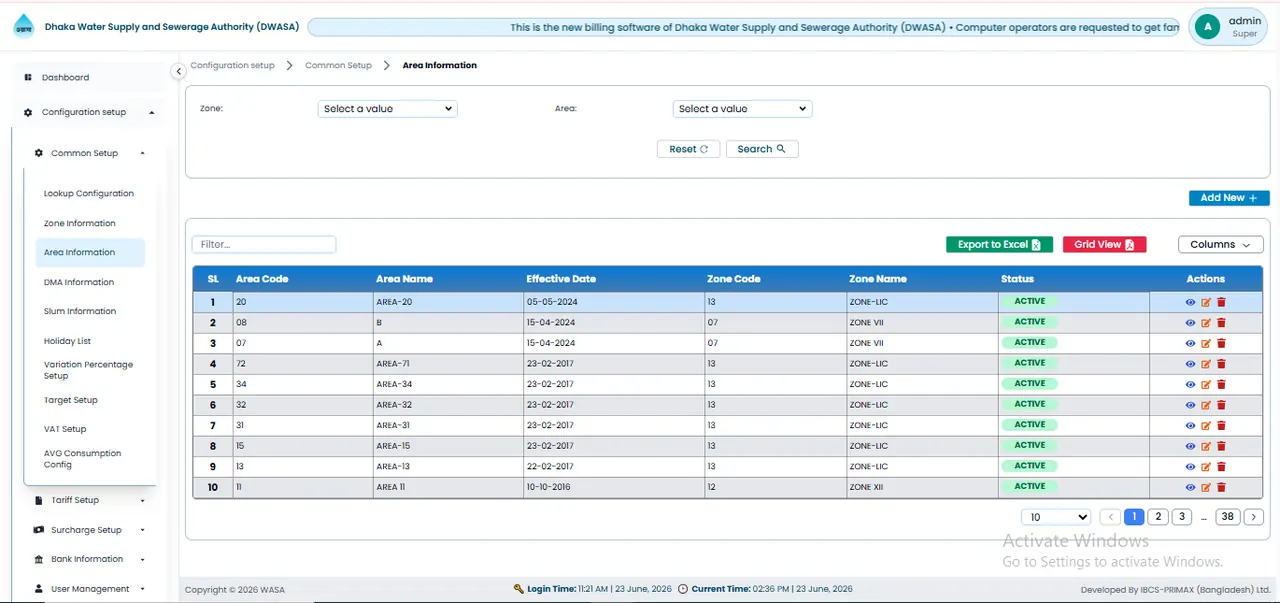The width and height of the screenshot is (1280, 603).
Task: View details of AREA 11 row
Action: point(1190,487)
